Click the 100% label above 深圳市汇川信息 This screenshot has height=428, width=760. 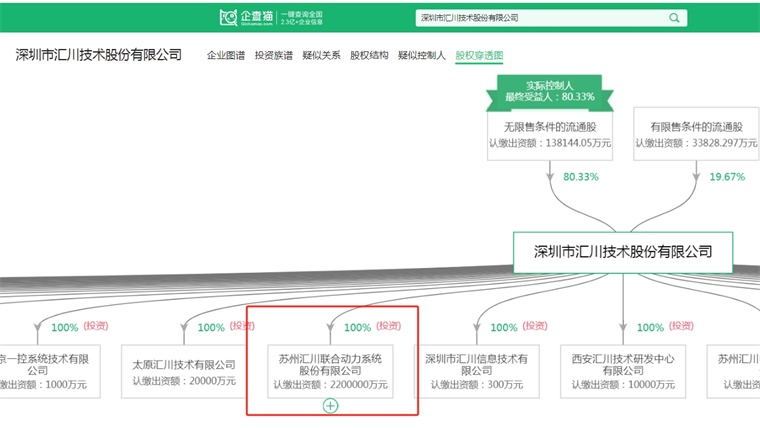pos(504,328)
